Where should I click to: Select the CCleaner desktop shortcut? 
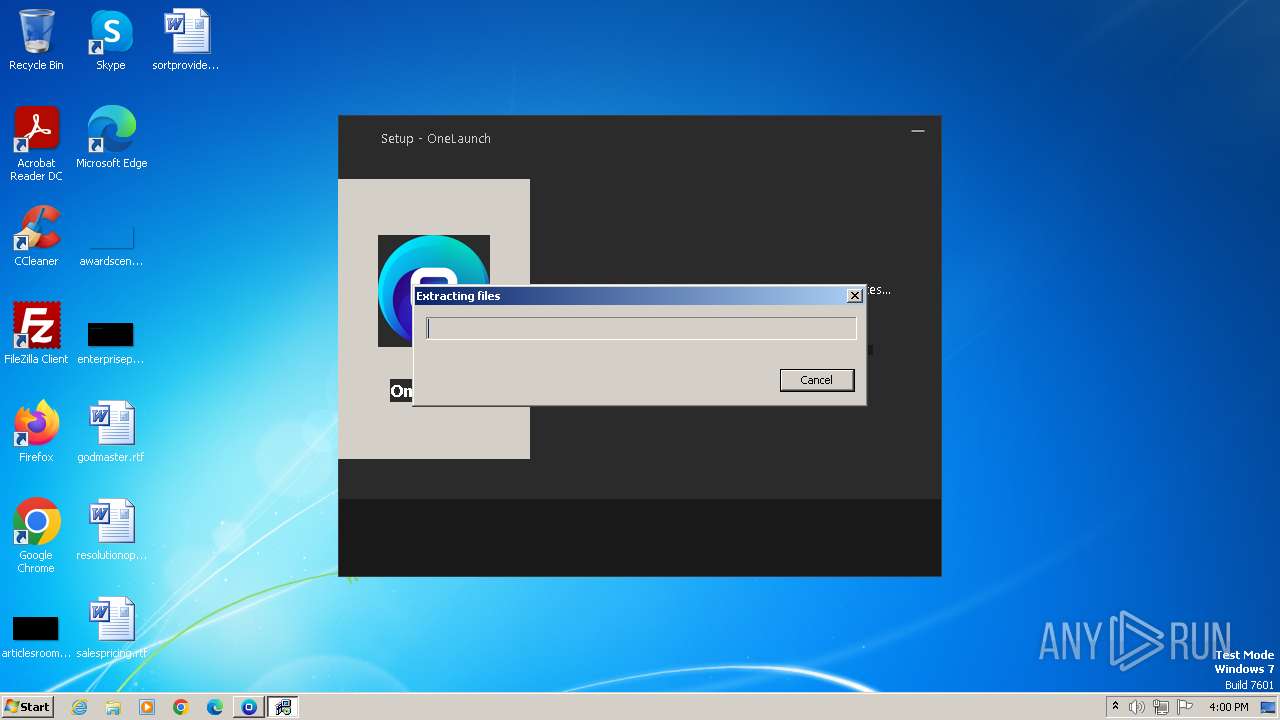(x=36, y=236)
